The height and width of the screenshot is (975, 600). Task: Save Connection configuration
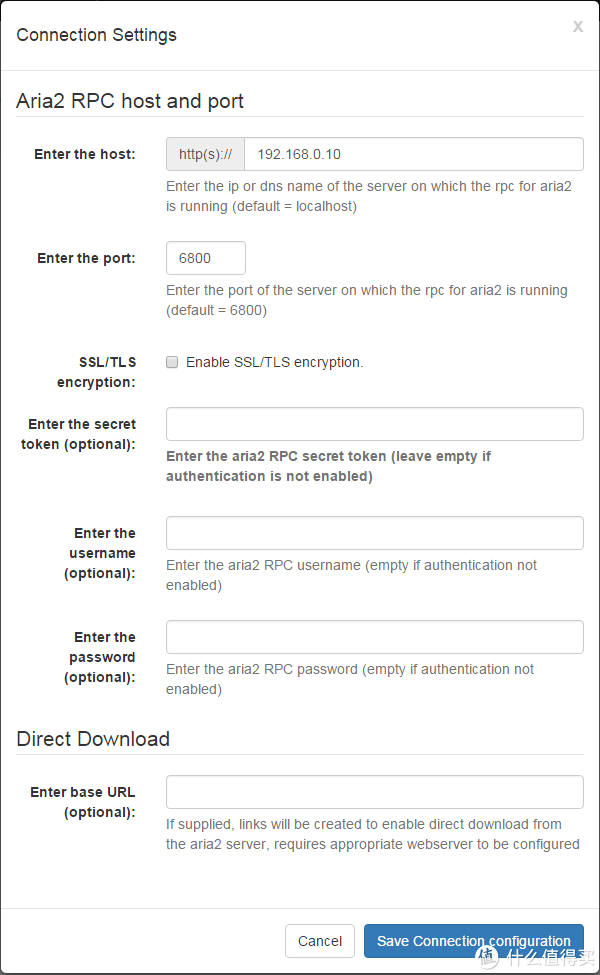pos(473,941)
